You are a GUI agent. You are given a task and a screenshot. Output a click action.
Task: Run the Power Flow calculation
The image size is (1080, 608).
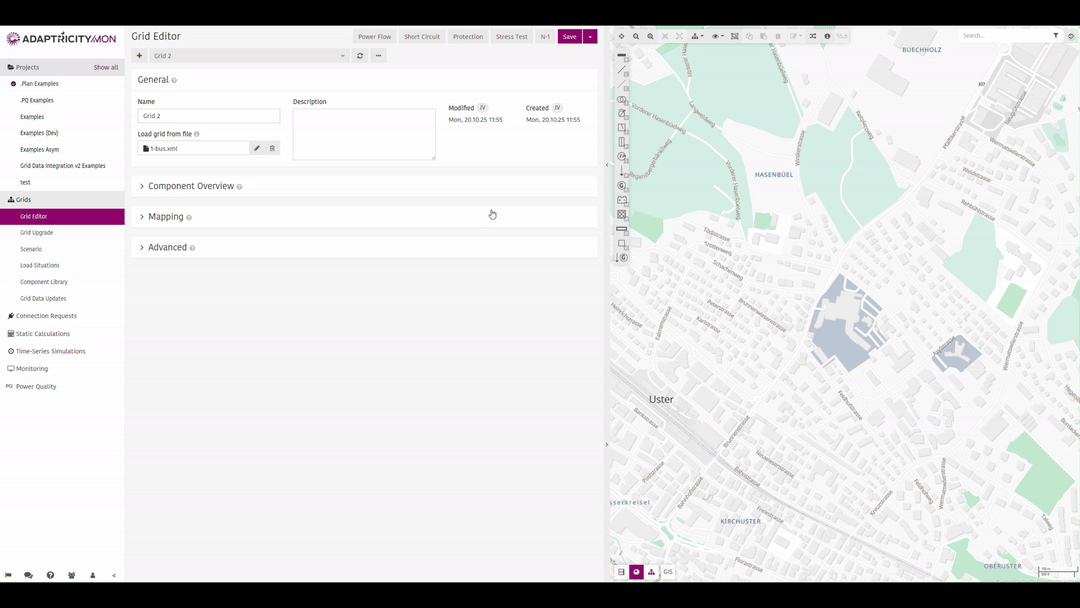click(x=375, y=37)
